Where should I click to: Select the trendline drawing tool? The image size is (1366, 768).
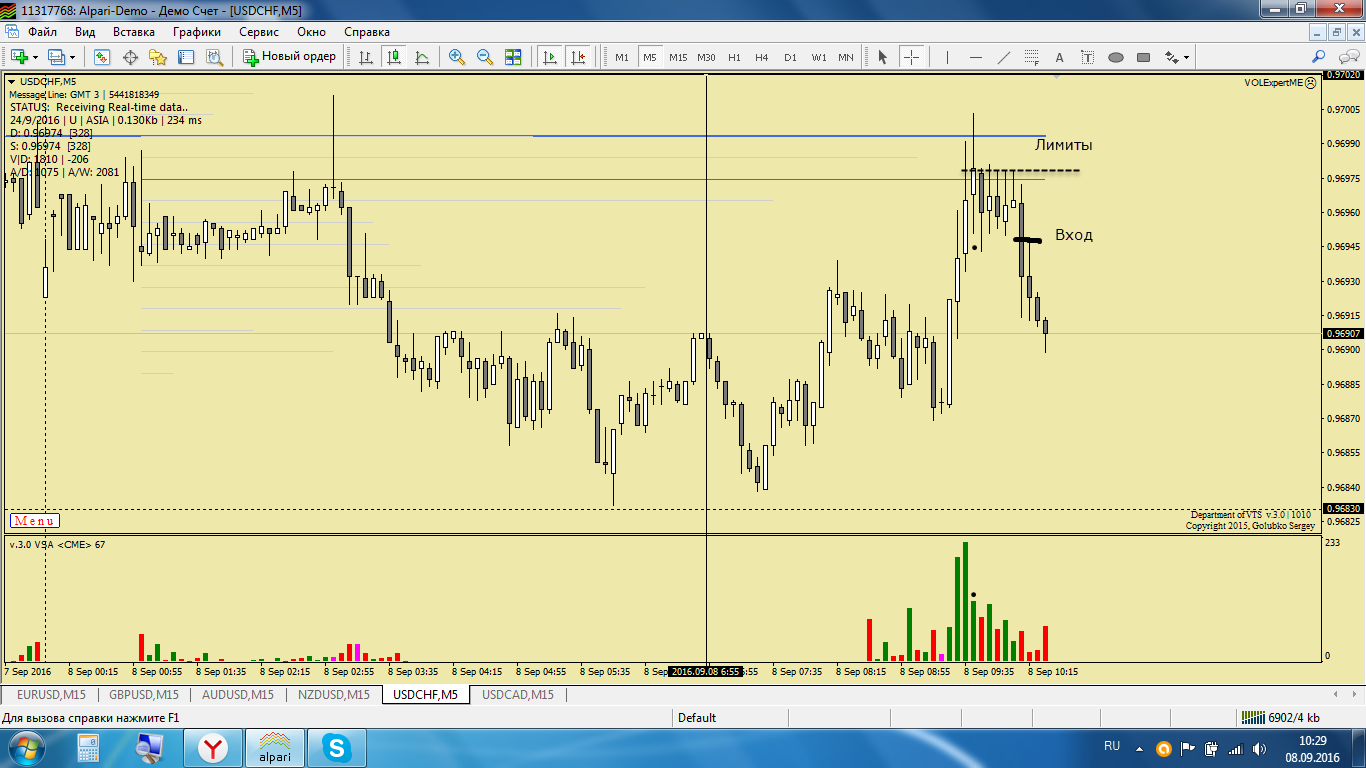click(1004, 57)
